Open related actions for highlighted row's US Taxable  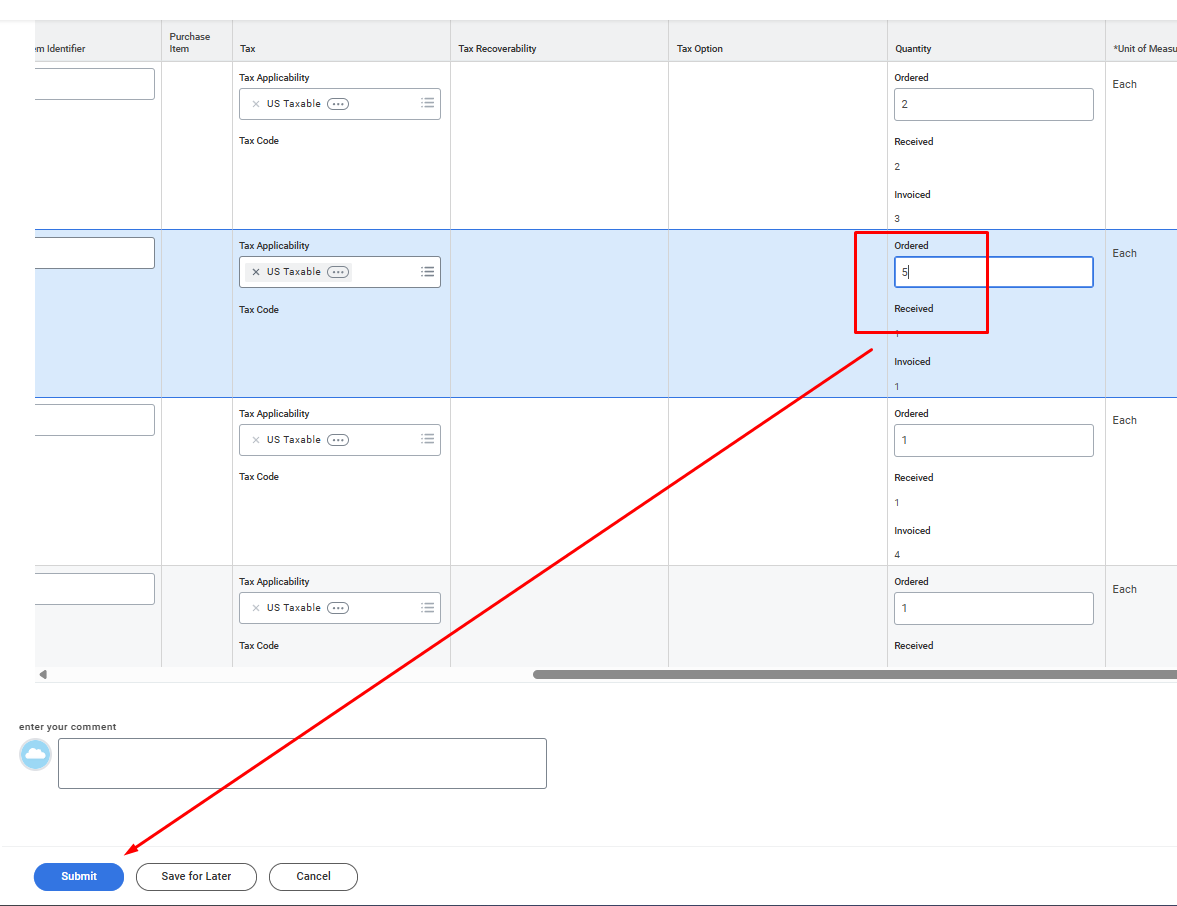click(338, 272)
